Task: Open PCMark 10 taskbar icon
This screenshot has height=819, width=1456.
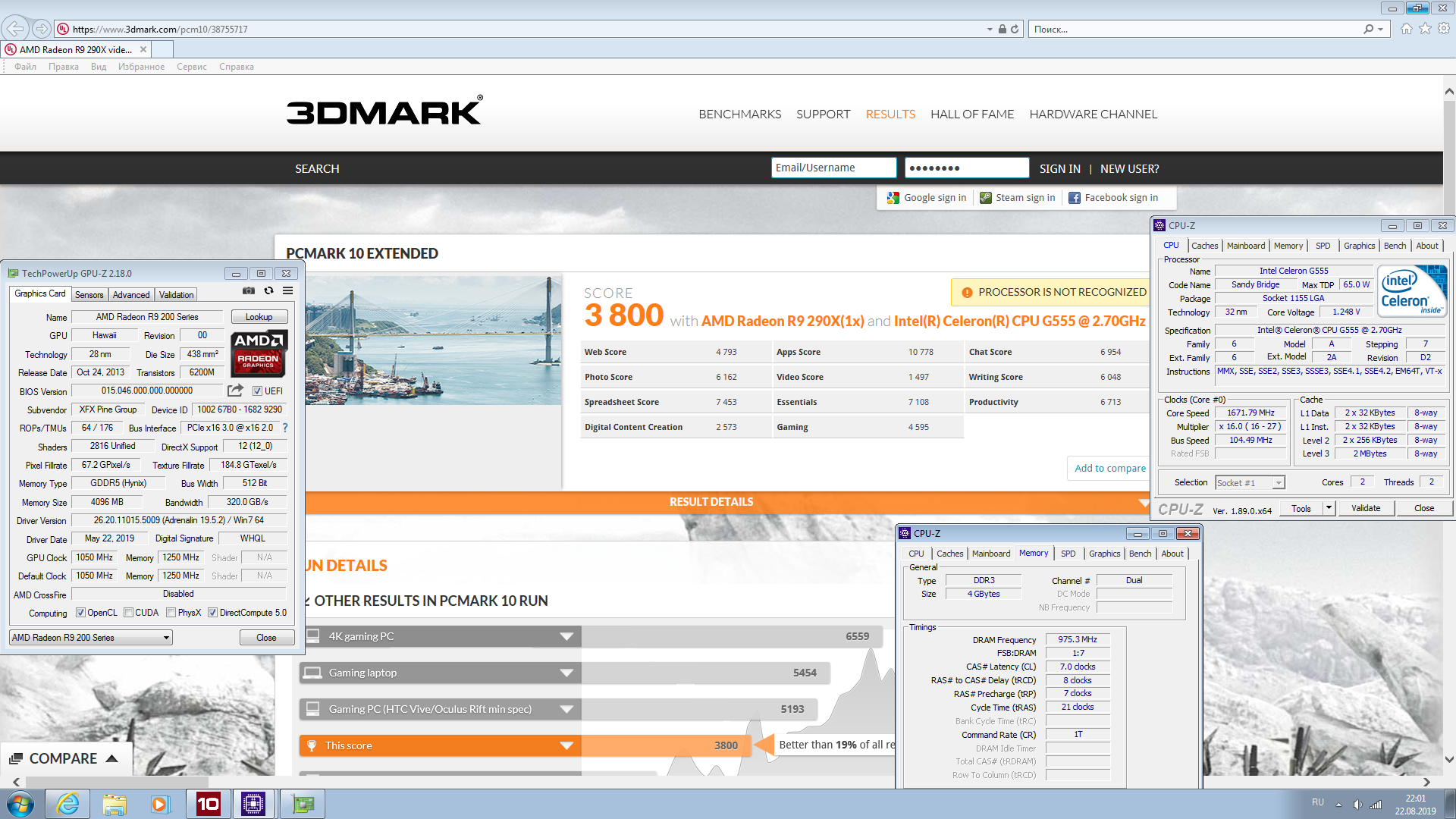Action: [x=209, y=804]
